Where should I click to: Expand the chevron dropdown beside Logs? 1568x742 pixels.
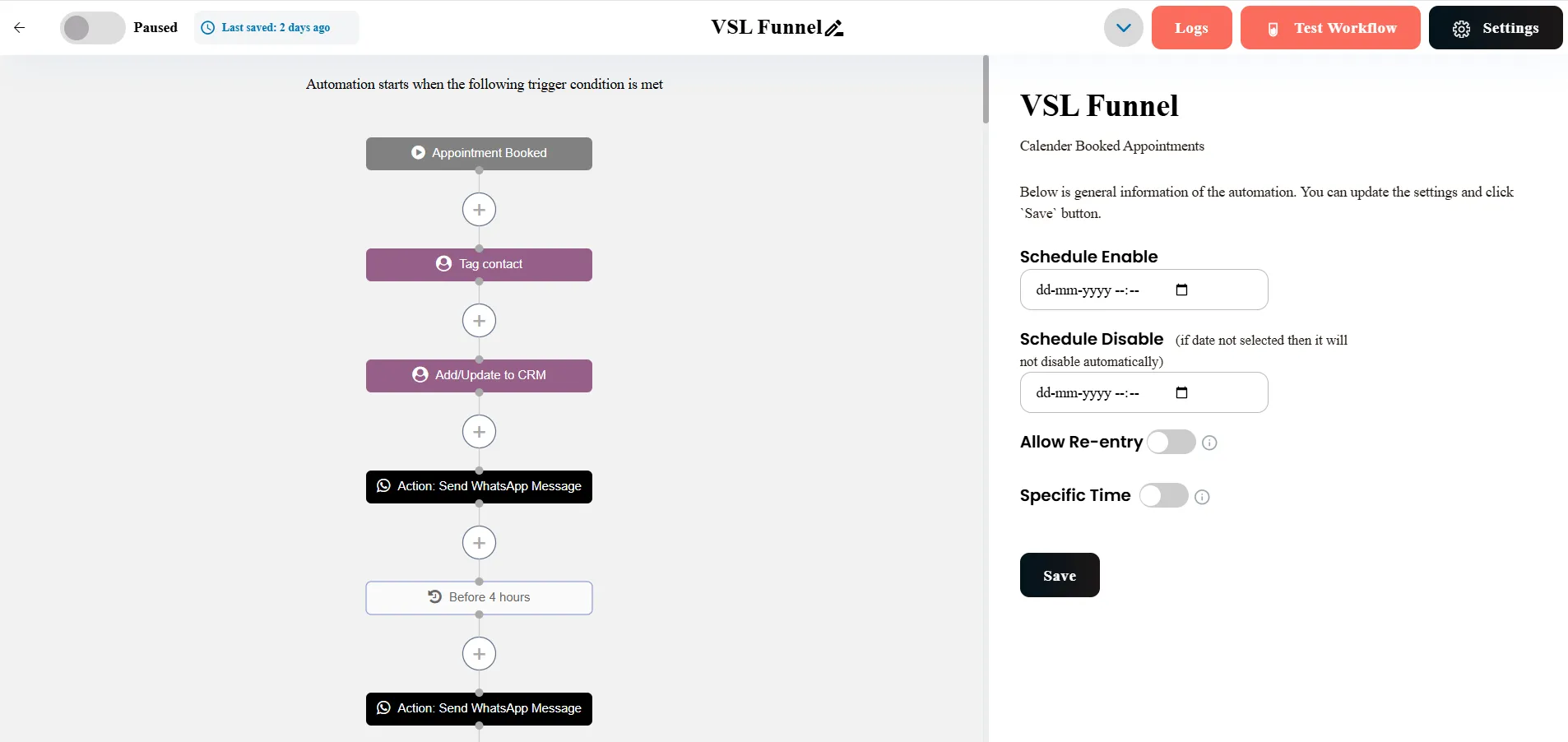[x=1124, y=28]
